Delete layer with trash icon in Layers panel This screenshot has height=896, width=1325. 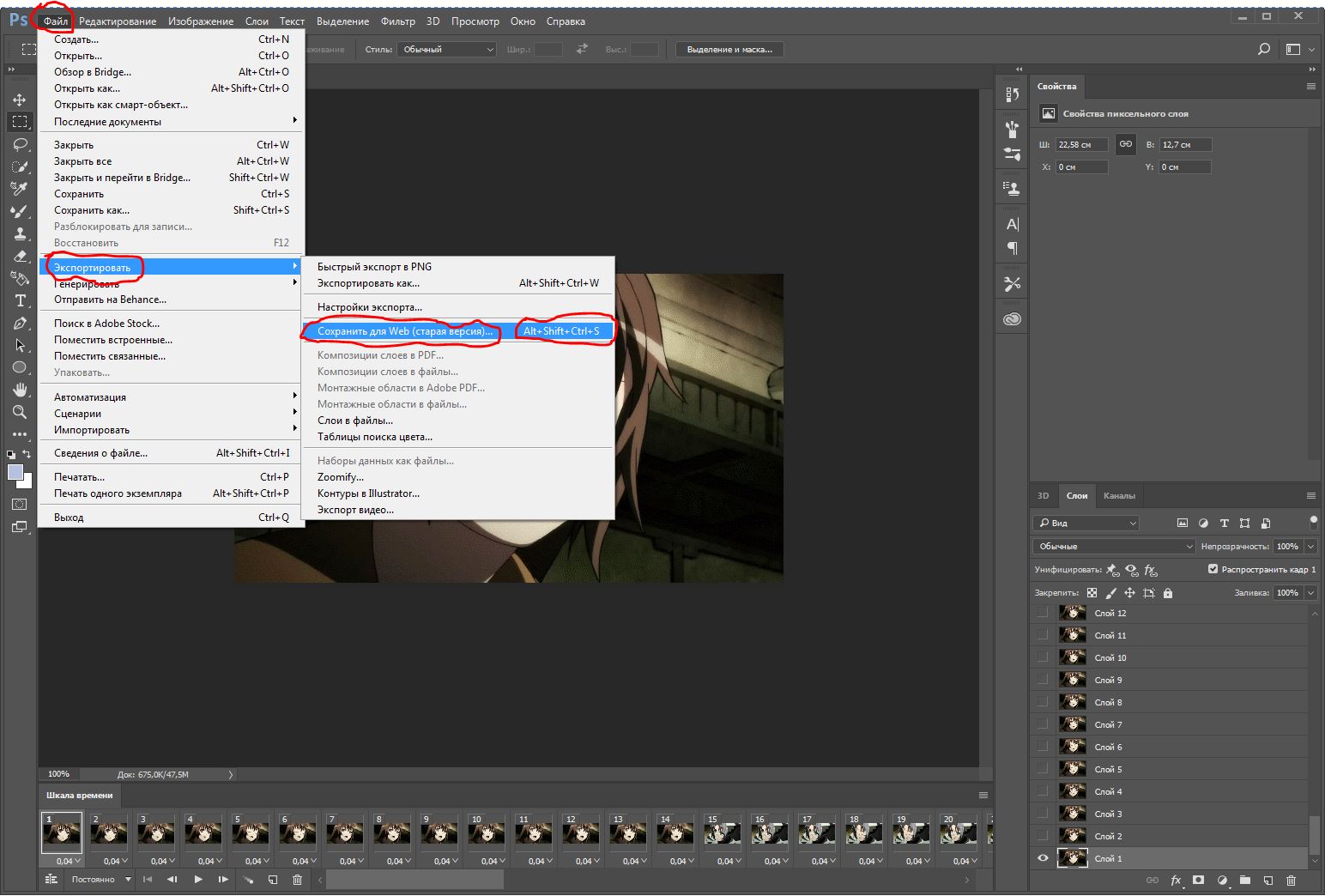click(1291, 881)
